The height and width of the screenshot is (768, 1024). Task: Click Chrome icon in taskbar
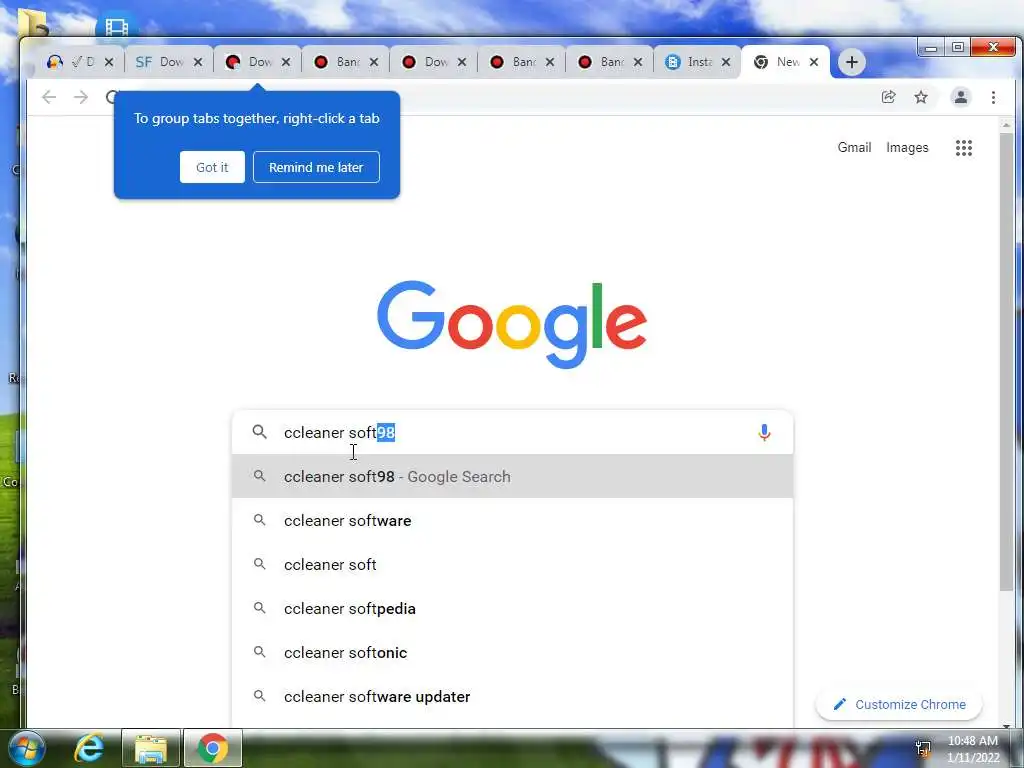[212, 748]
